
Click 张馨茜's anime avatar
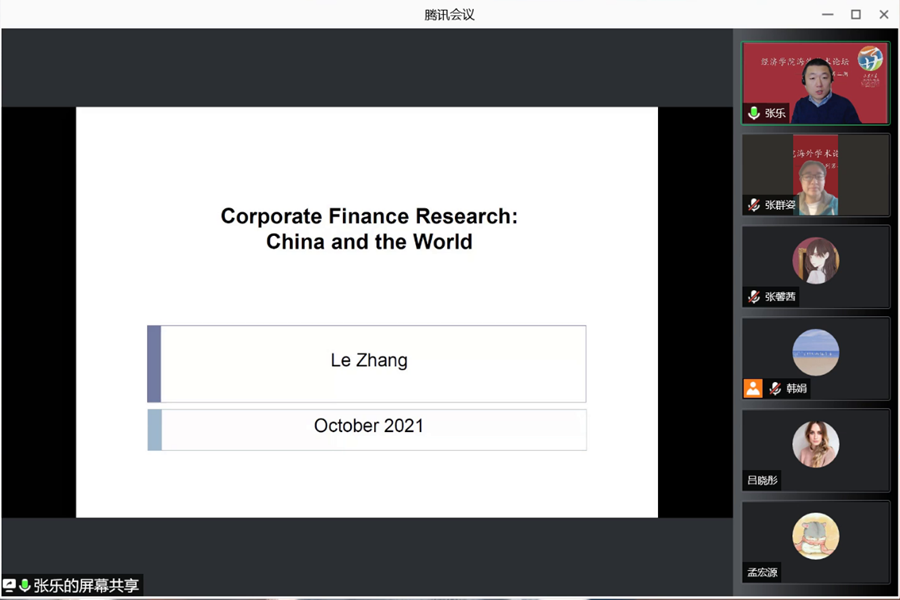tap(815, 261)
